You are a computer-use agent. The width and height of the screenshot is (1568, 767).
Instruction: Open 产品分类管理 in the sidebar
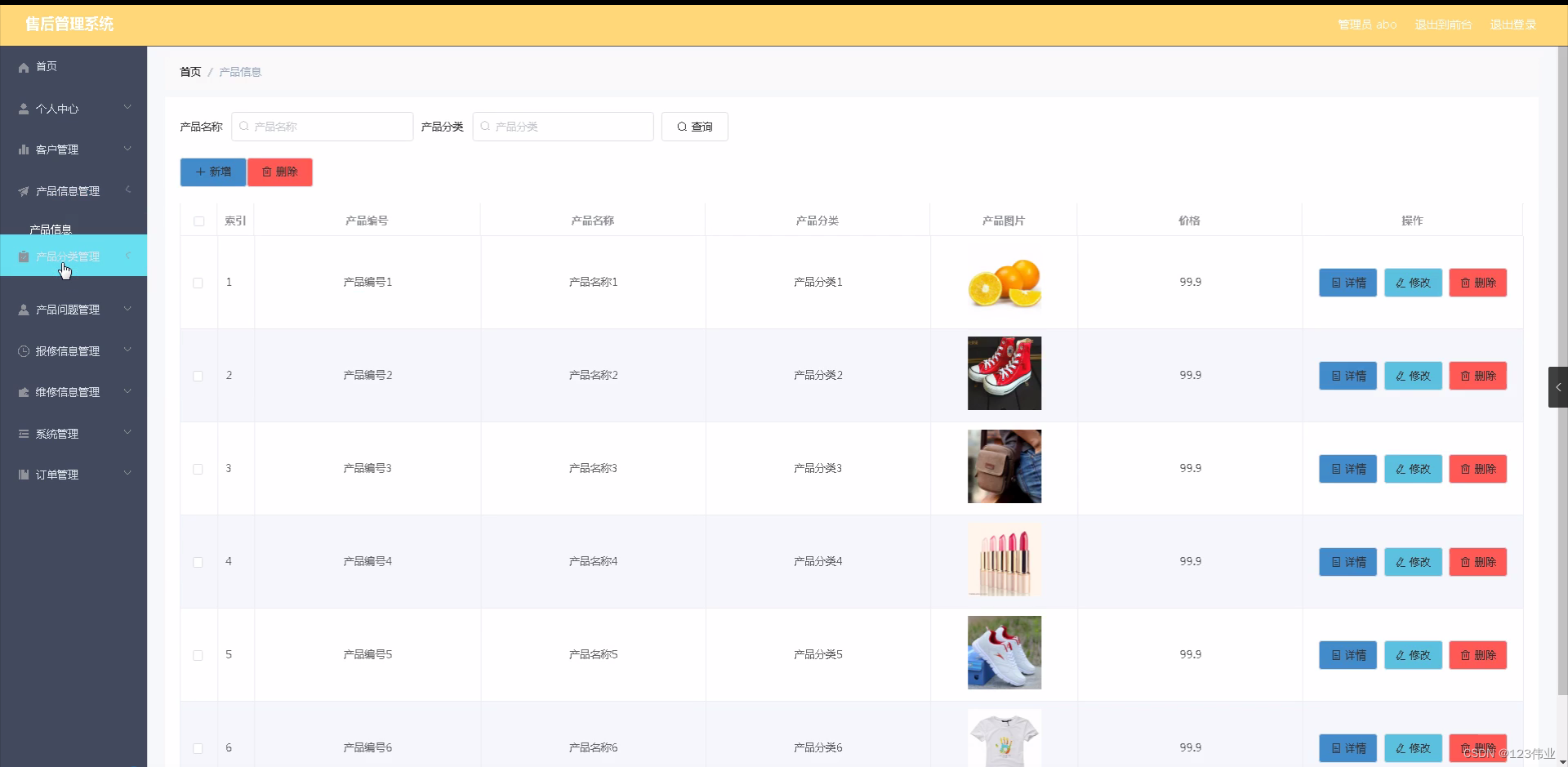tap(69, 256)
